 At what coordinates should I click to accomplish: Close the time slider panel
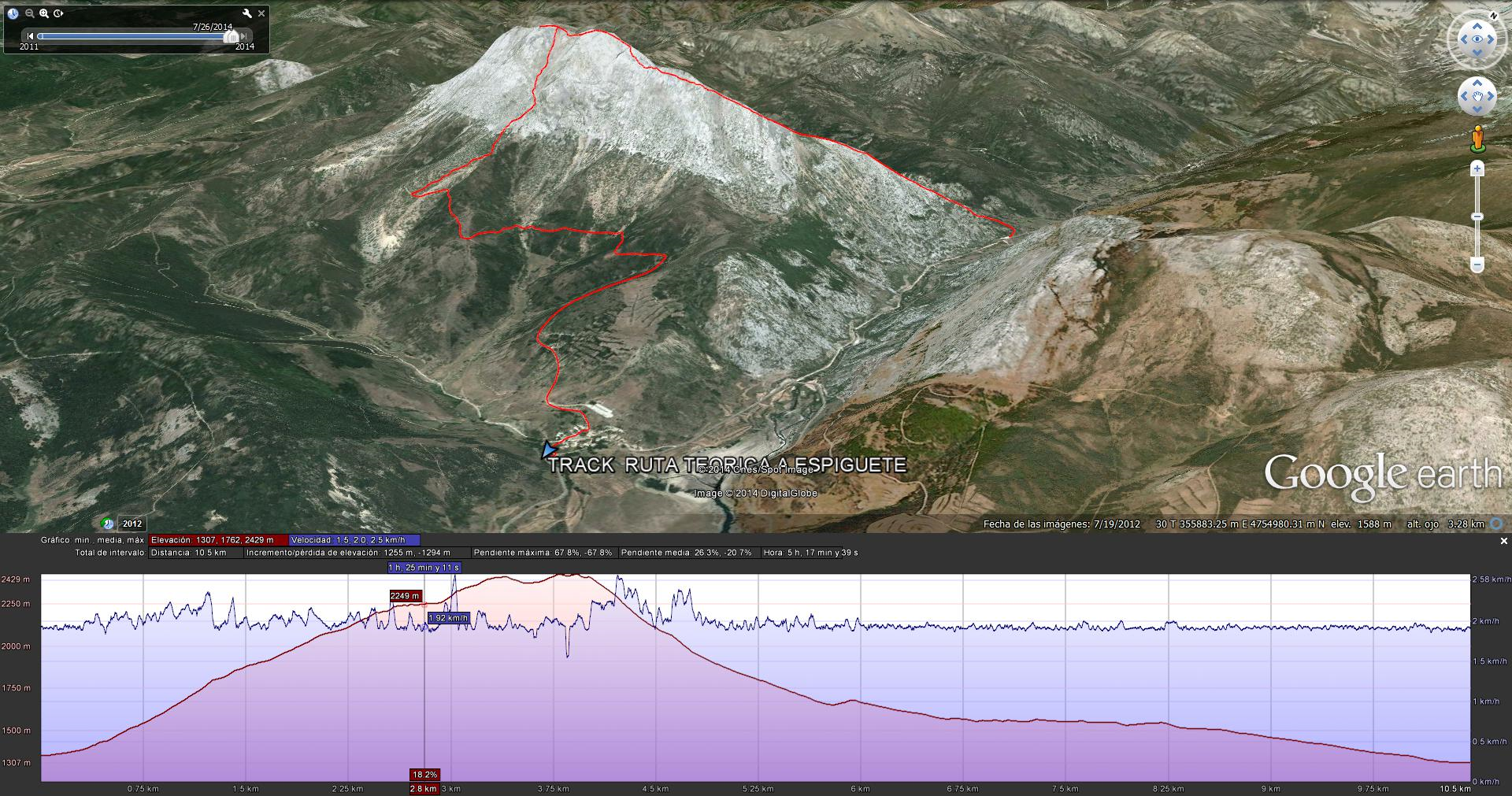pyautogui.click(x=261, y=13)
